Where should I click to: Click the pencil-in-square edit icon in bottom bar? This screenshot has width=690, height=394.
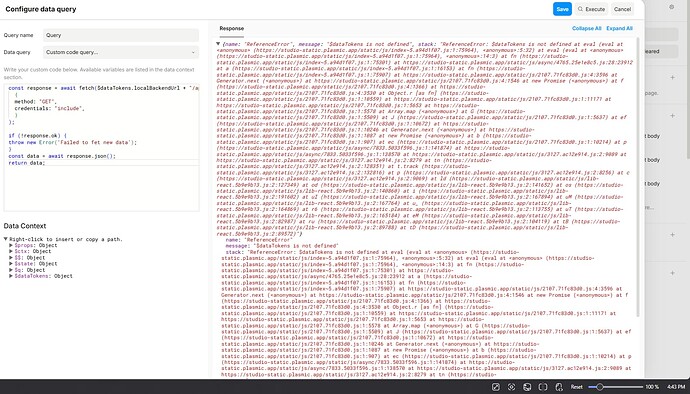click(x=495, y=387)
